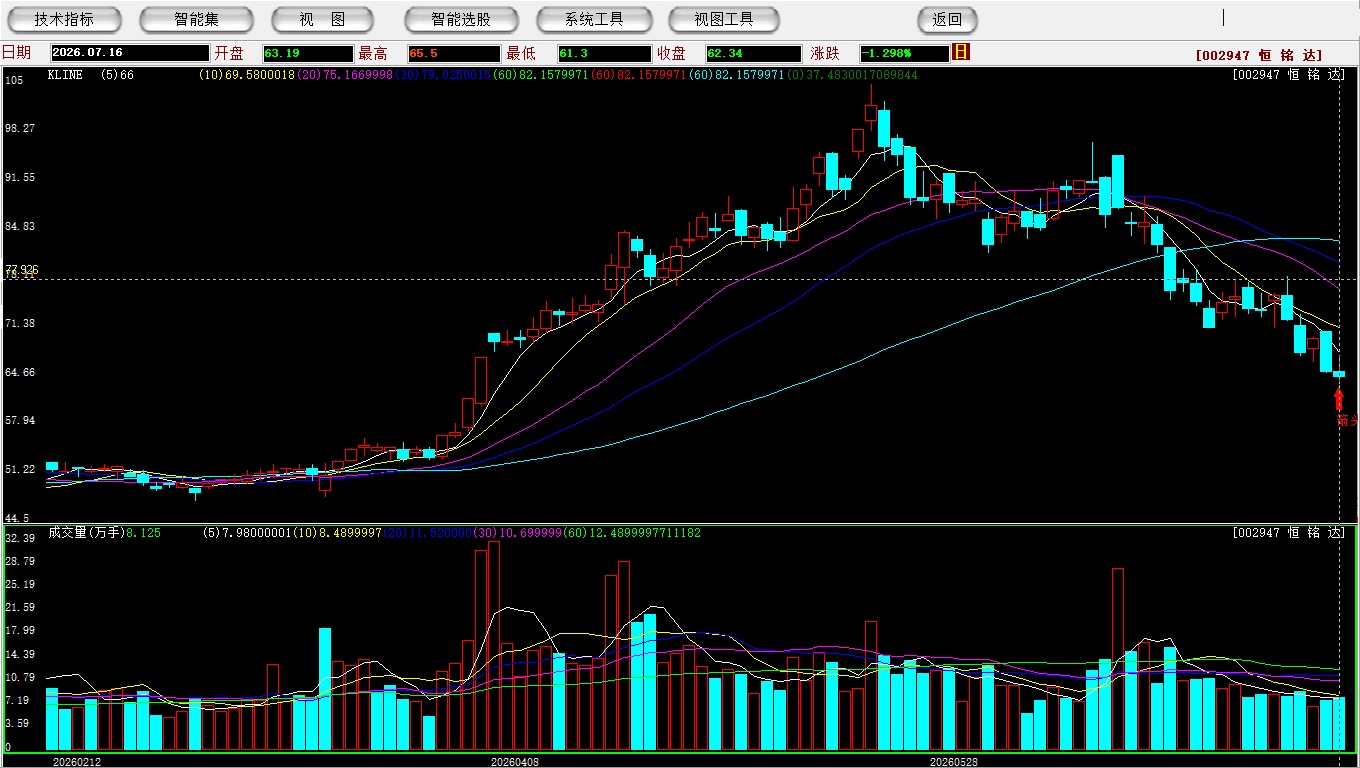Click the volume (60)12.4899997711182 average value

pyautogui.click(x=634, y=533)
